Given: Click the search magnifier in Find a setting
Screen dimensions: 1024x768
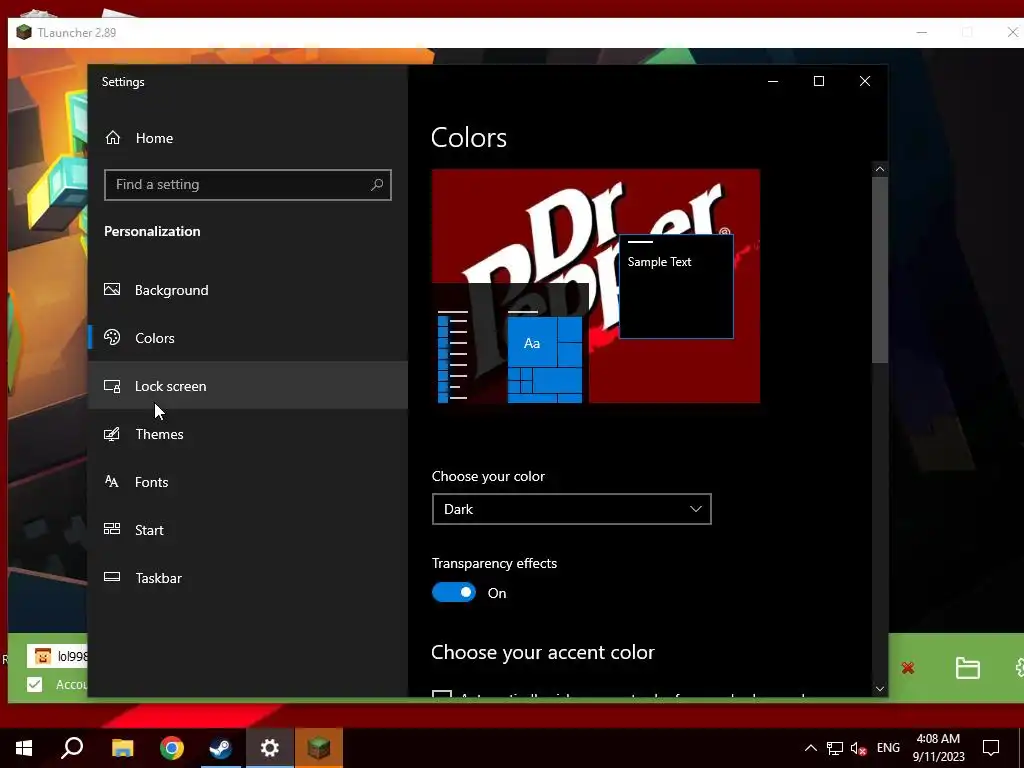Looking at the screenshot, I should coord(377,185).
